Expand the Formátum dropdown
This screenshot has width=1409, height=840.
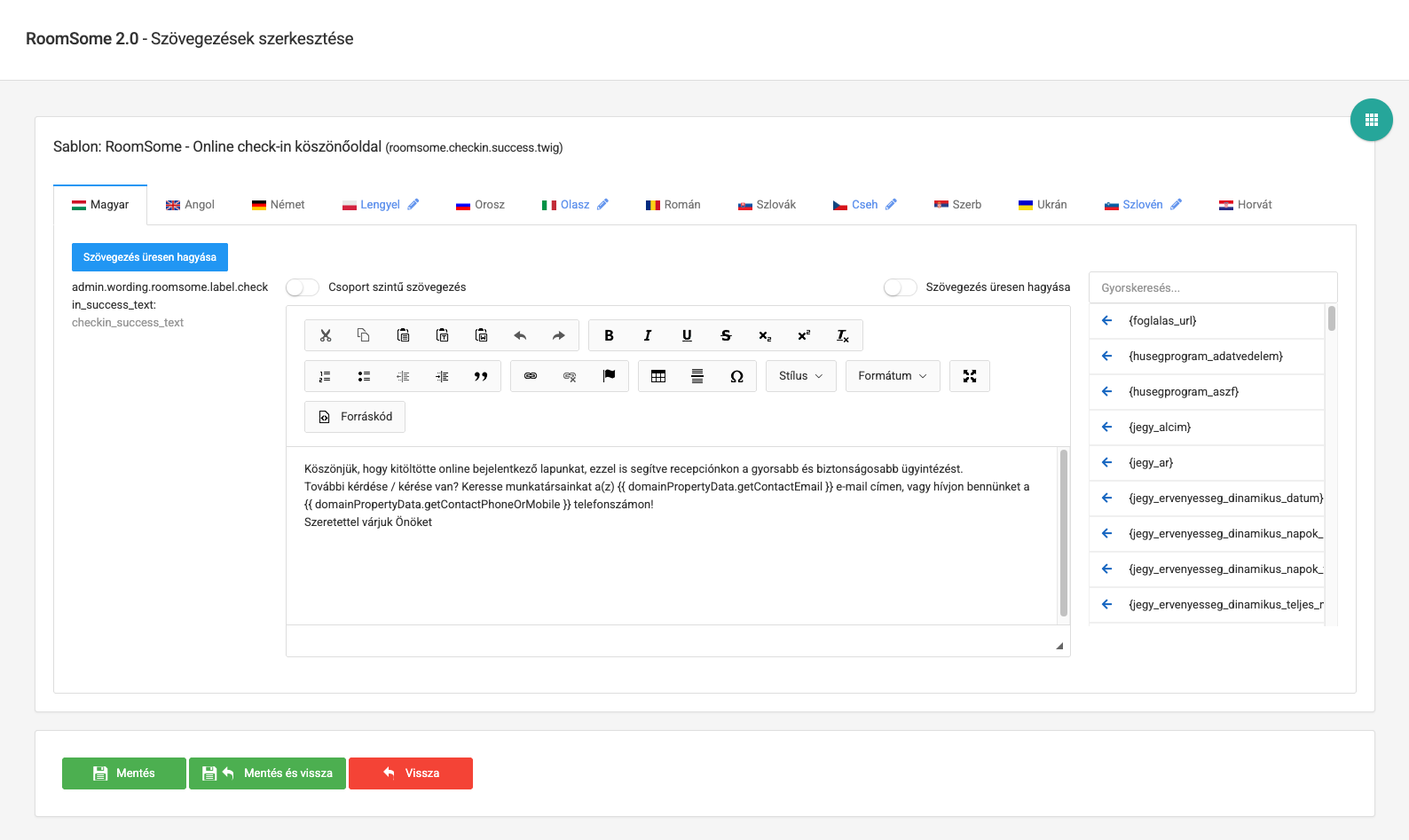[892, 376]
